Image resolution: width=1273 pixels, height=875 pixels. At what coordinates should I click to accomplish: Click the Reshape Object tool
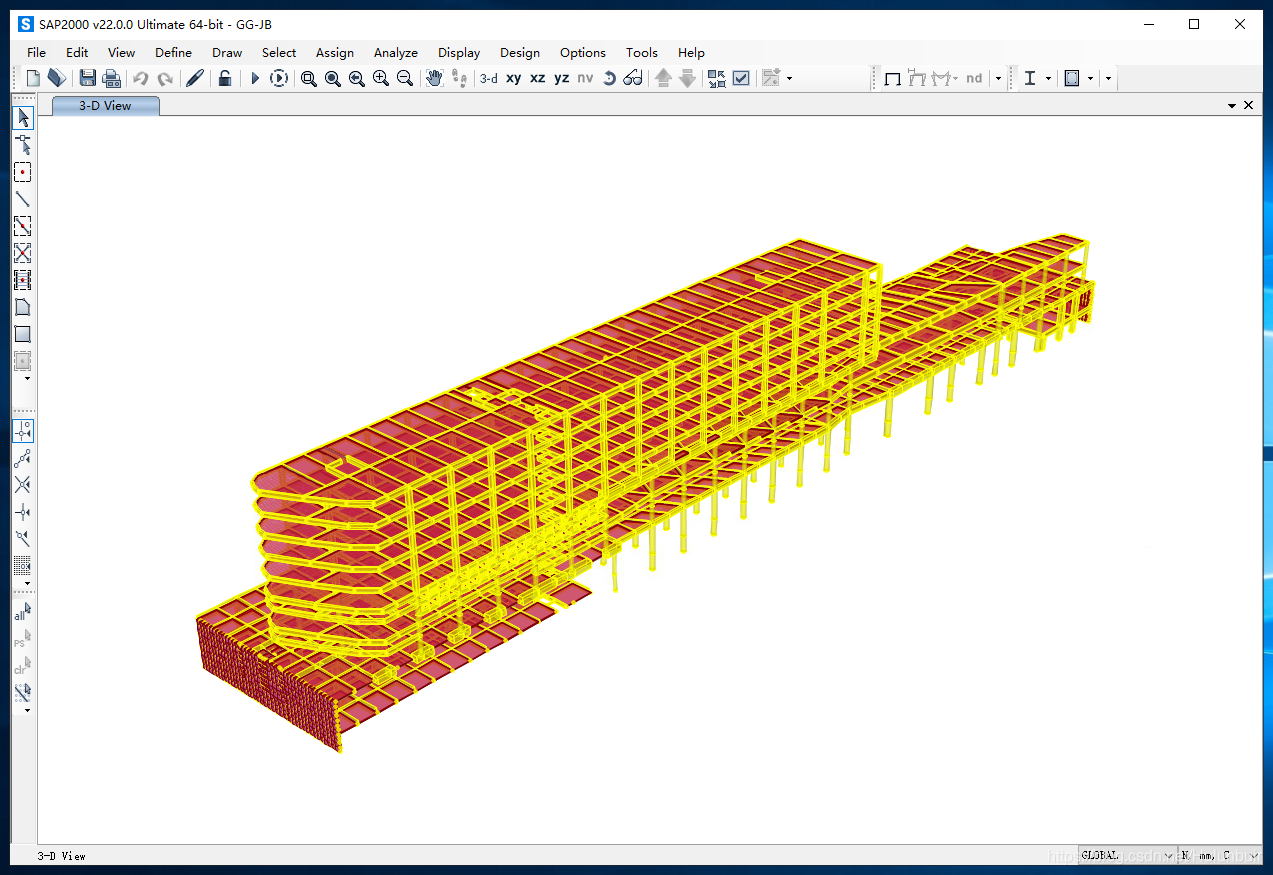[x=23, y=145]
